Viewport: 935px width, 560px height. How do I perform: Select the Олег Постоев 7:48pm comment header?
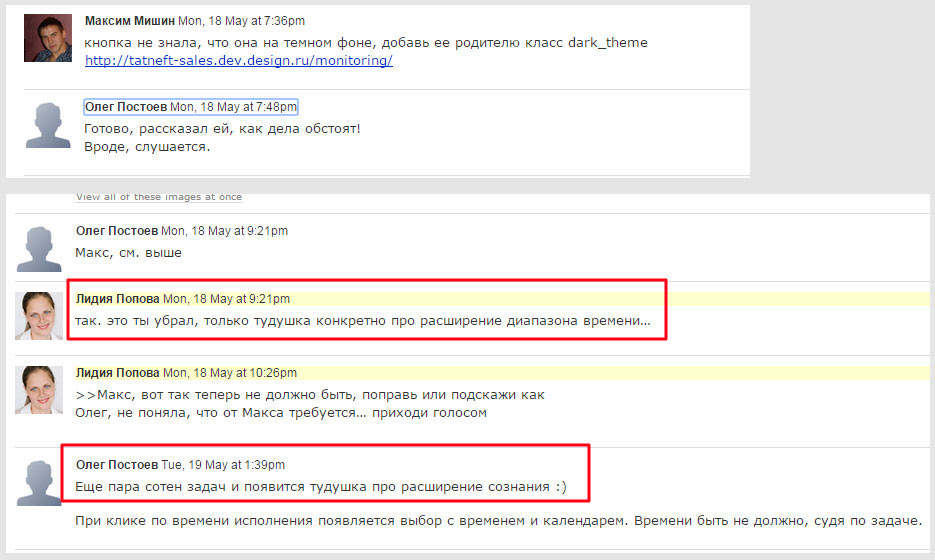click(x=191, y=107)
